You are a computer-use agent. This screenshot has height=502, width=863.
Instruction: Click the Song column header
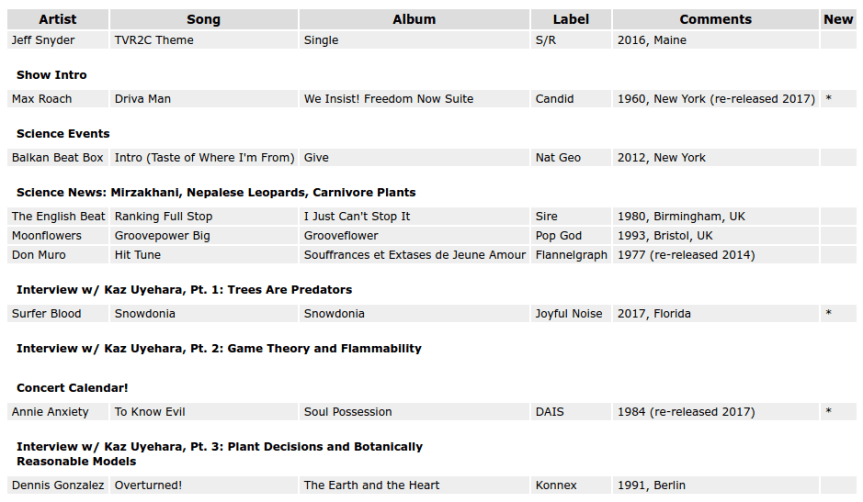pos(204,19)
